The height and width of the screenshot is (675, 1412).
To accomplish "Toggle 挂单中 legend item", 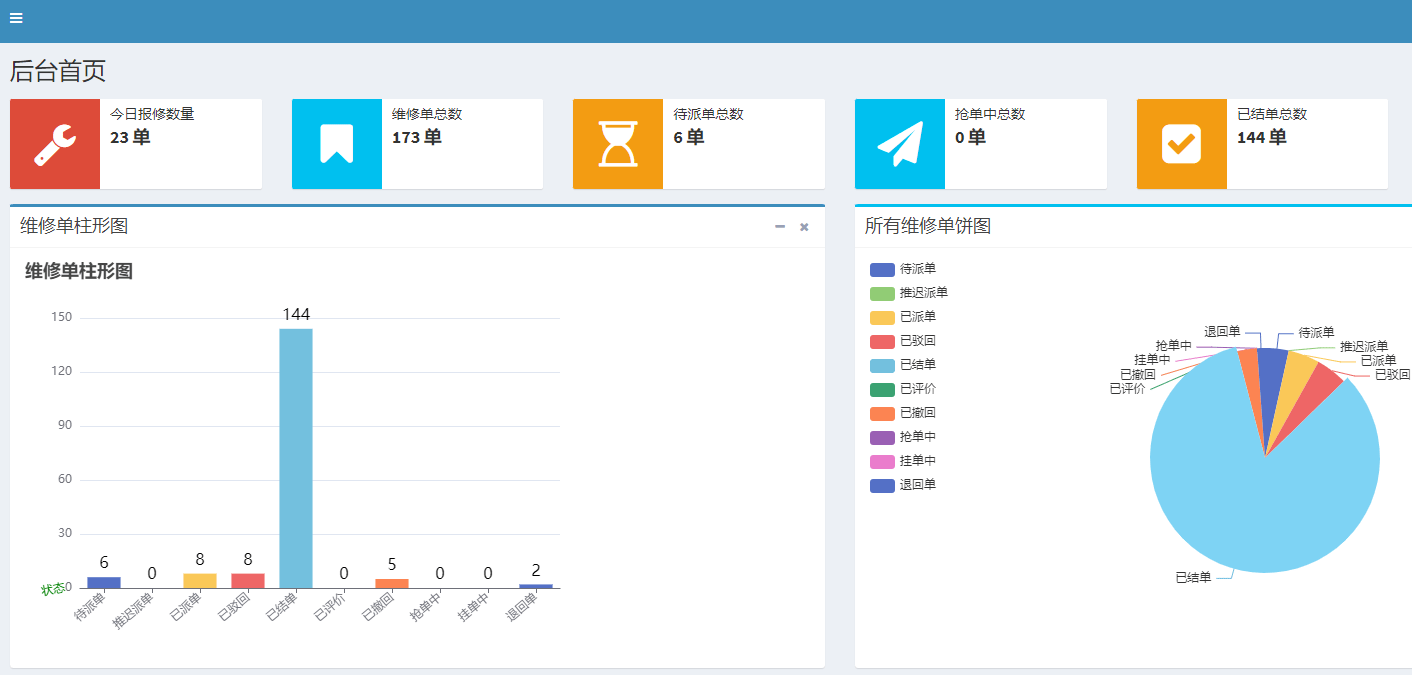I will [903, 461].
